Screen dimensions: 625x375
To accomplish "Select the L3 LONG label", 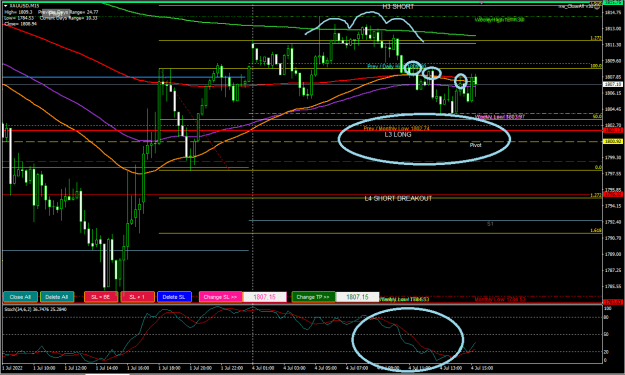I will coord(398,135).
